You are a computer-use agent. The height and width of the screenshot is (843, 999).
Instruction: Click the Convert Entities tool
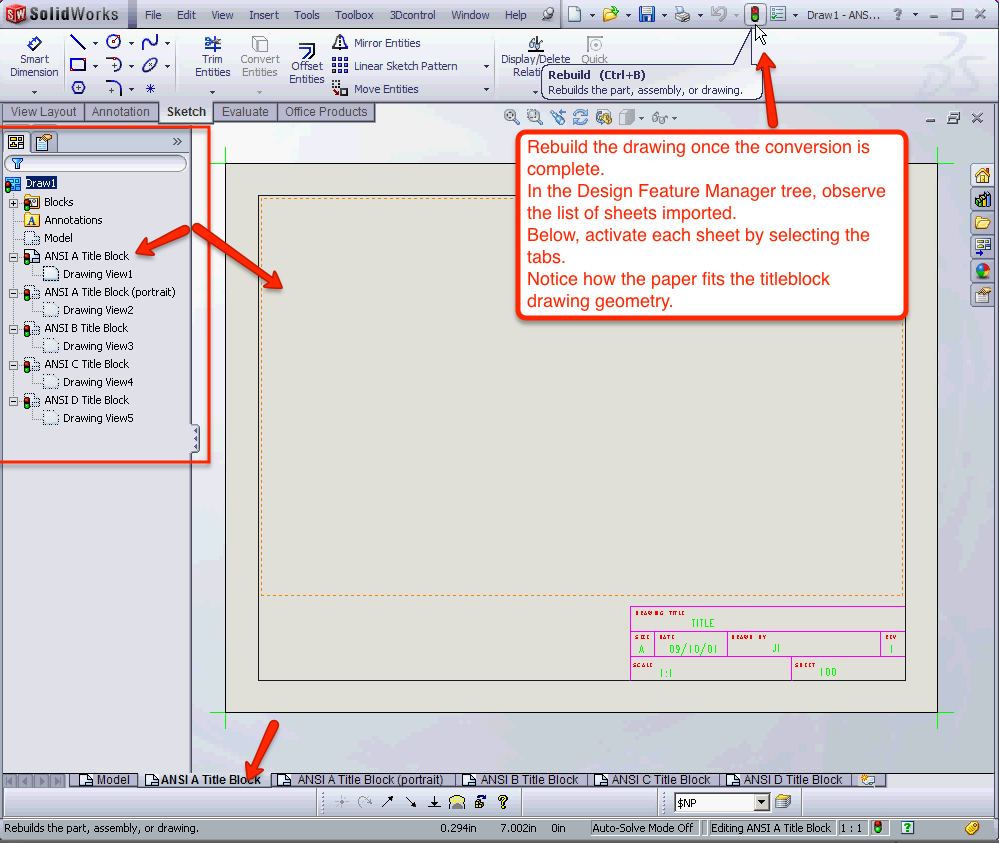pos(259,57)
